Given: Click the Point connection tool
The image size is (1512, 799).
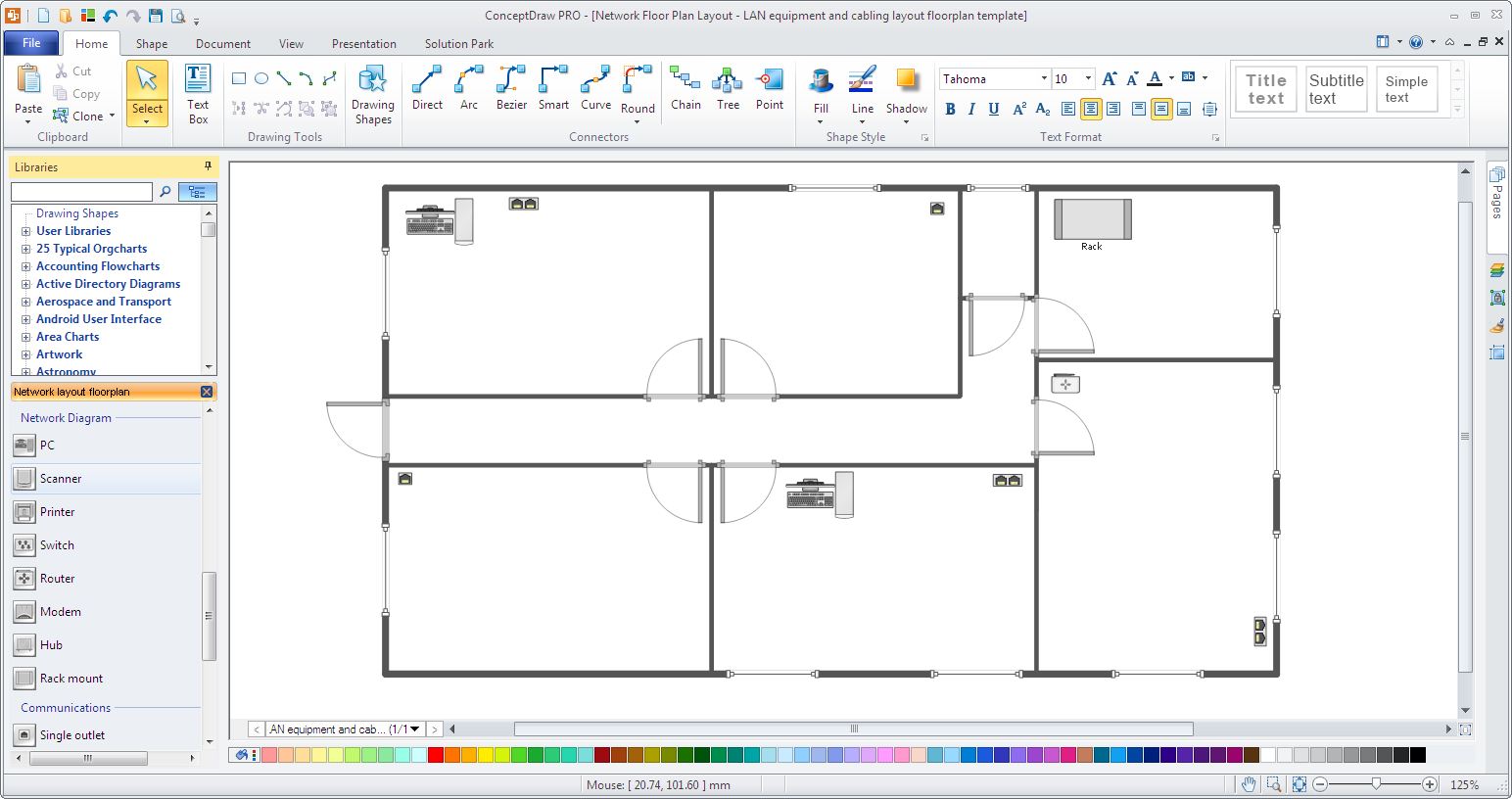Looking at the screenshot, I should [770, 88].
